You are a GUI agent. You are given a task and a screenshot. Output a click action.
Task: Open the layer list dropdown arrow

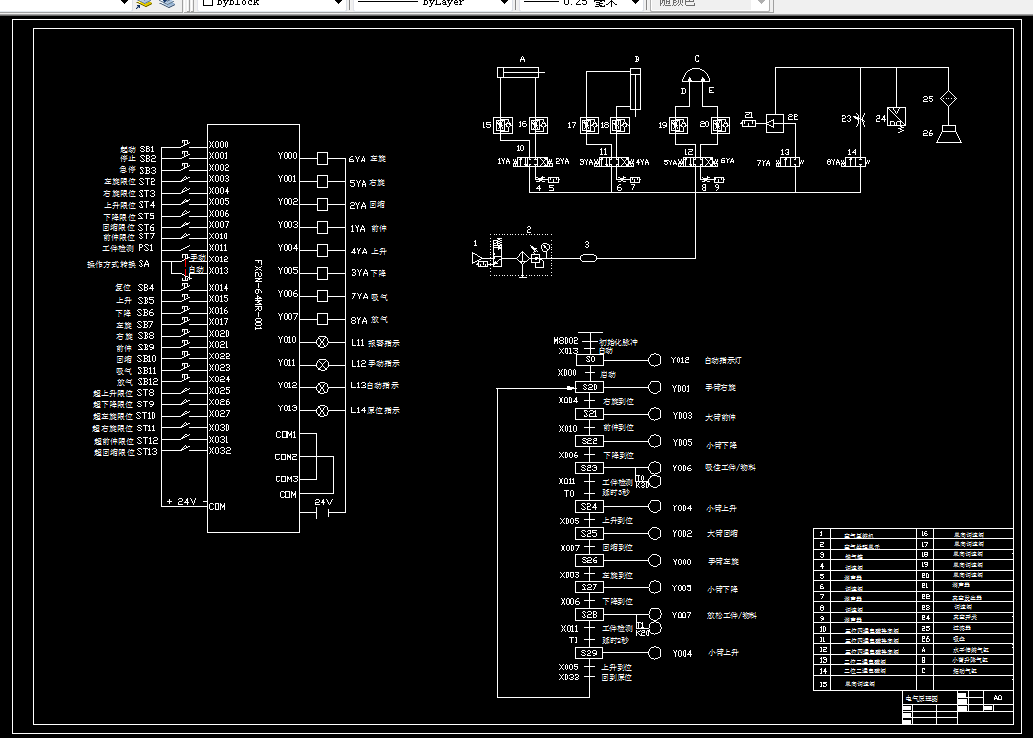pyautogui.click(x=124, y=3)
